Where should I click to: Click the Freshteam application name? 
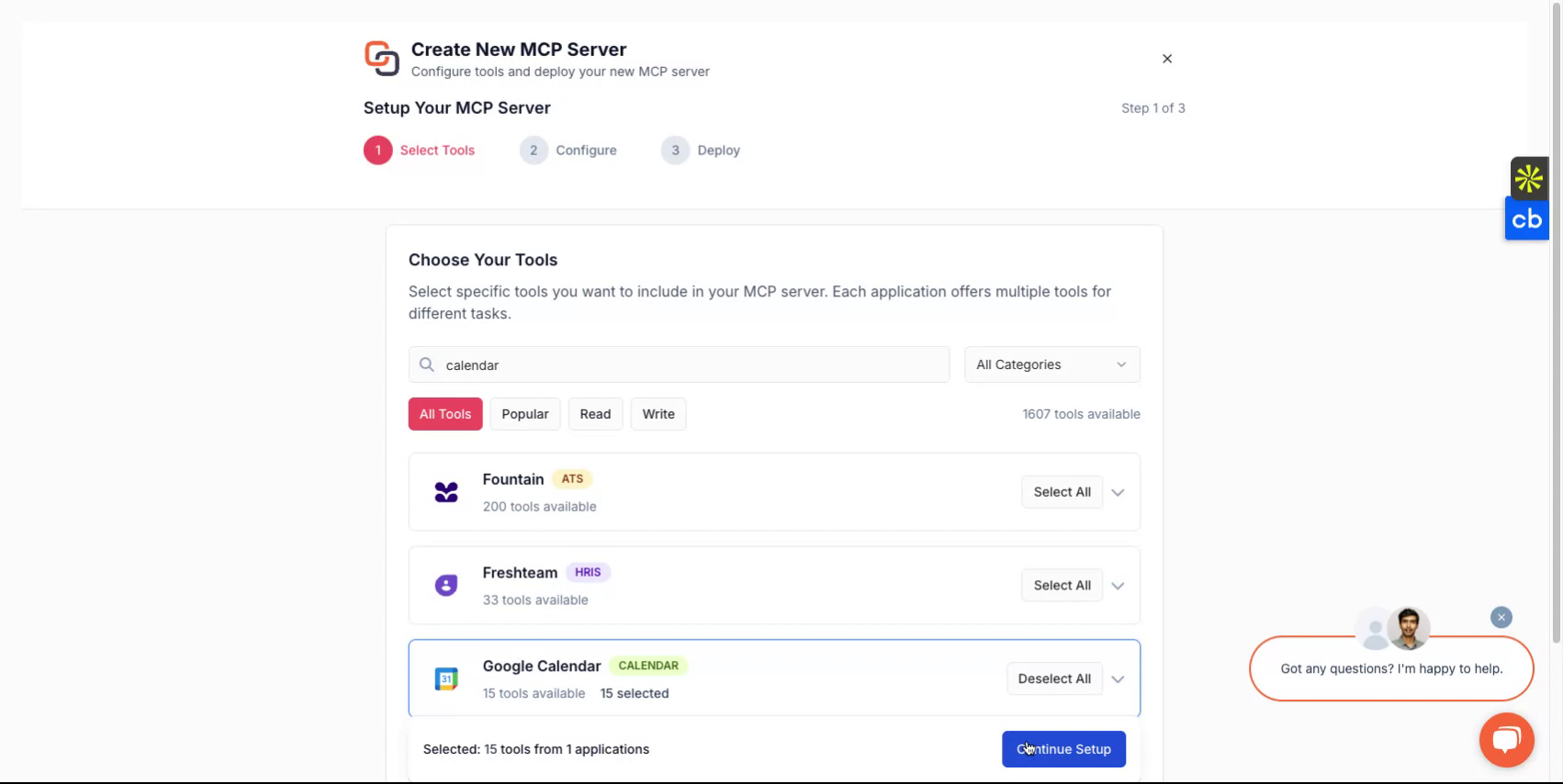(x=520, y=573)
